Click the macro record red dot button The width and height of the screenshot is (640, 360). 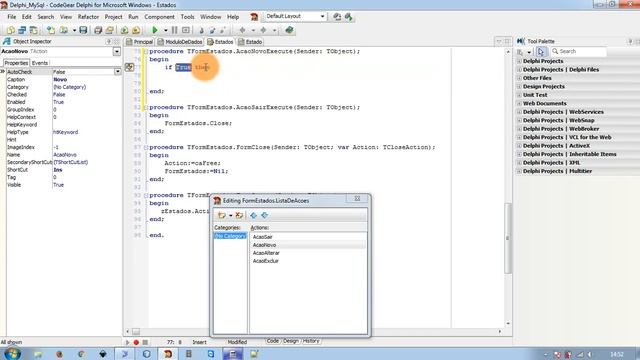coord(136,342)
